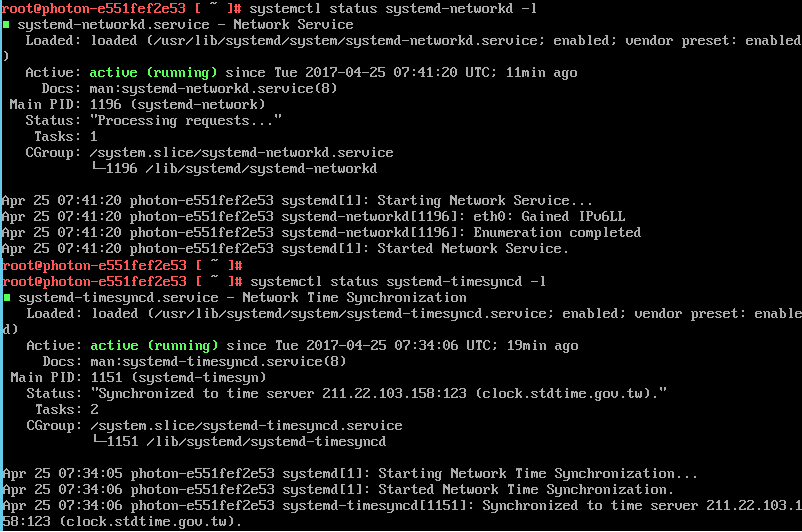The image size is (802, 532).
Task: Click the man:systemd-timesyncd.service(8) docs reference
Action: 218,362
